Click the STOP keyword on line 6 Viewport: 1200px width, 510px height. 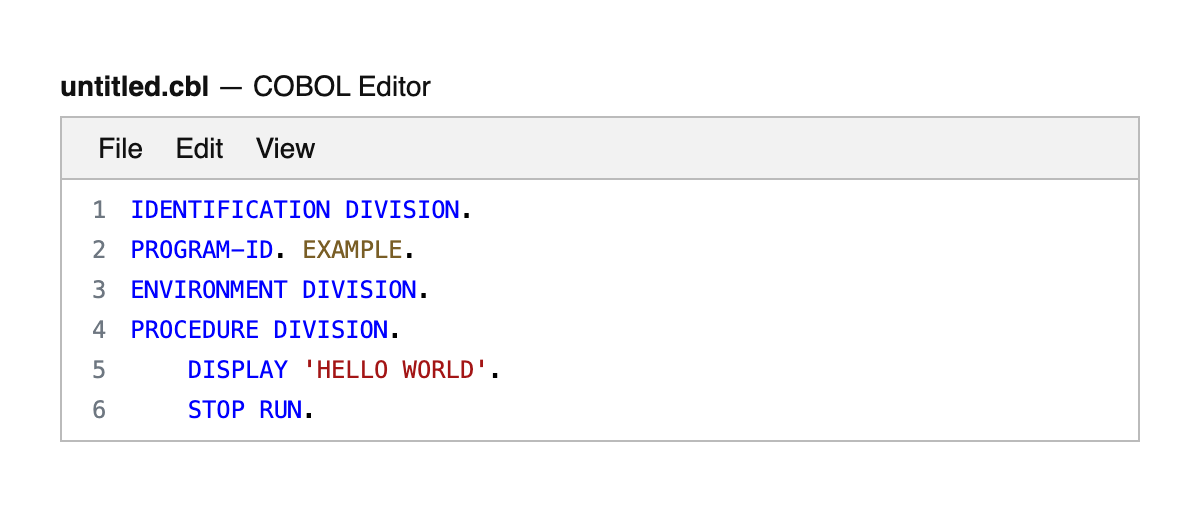click(216, 410)
